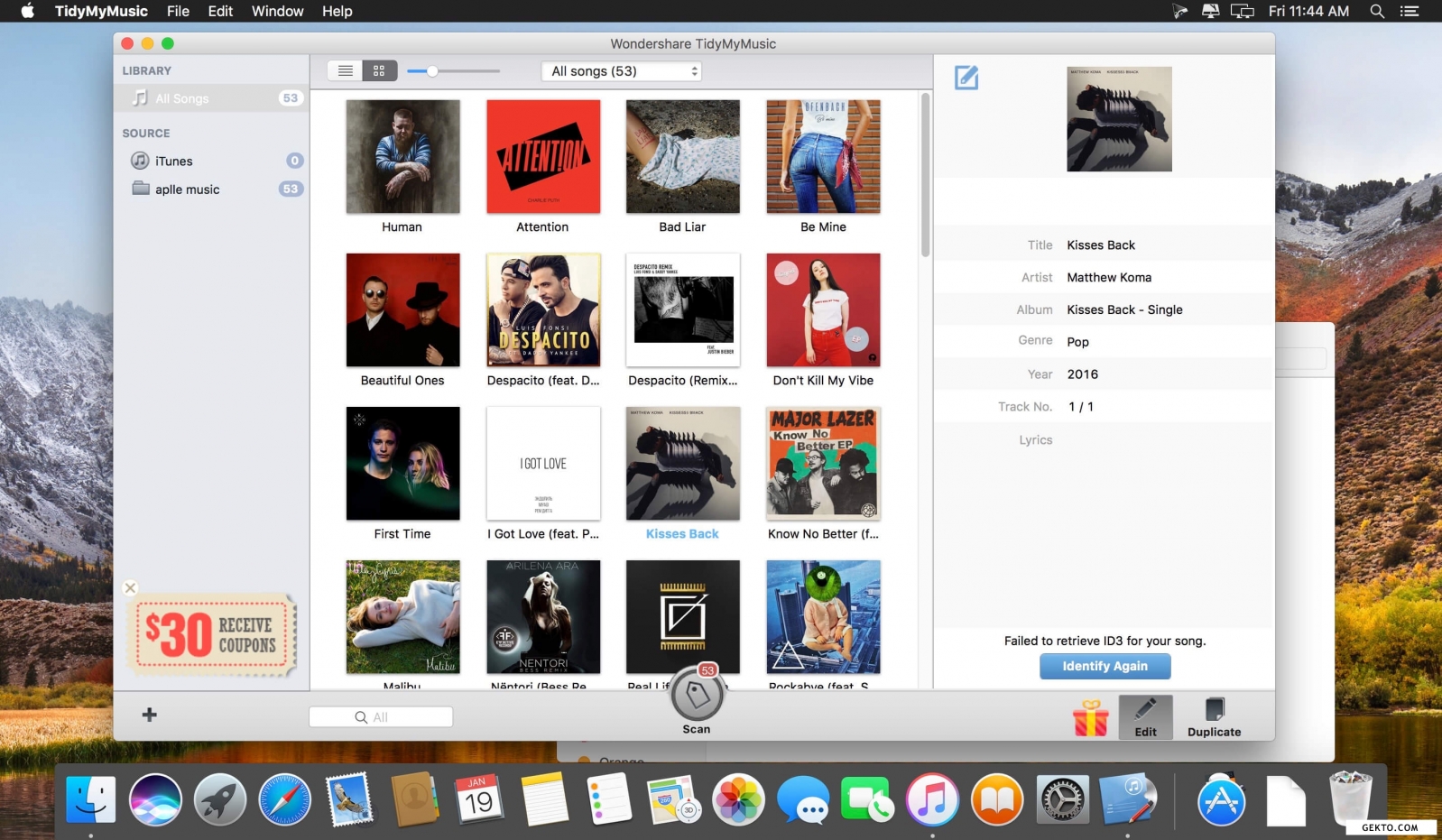Select Despacito (Remix... album cover
Viewport: 1442px width, 840px height.
pos(683,309)
